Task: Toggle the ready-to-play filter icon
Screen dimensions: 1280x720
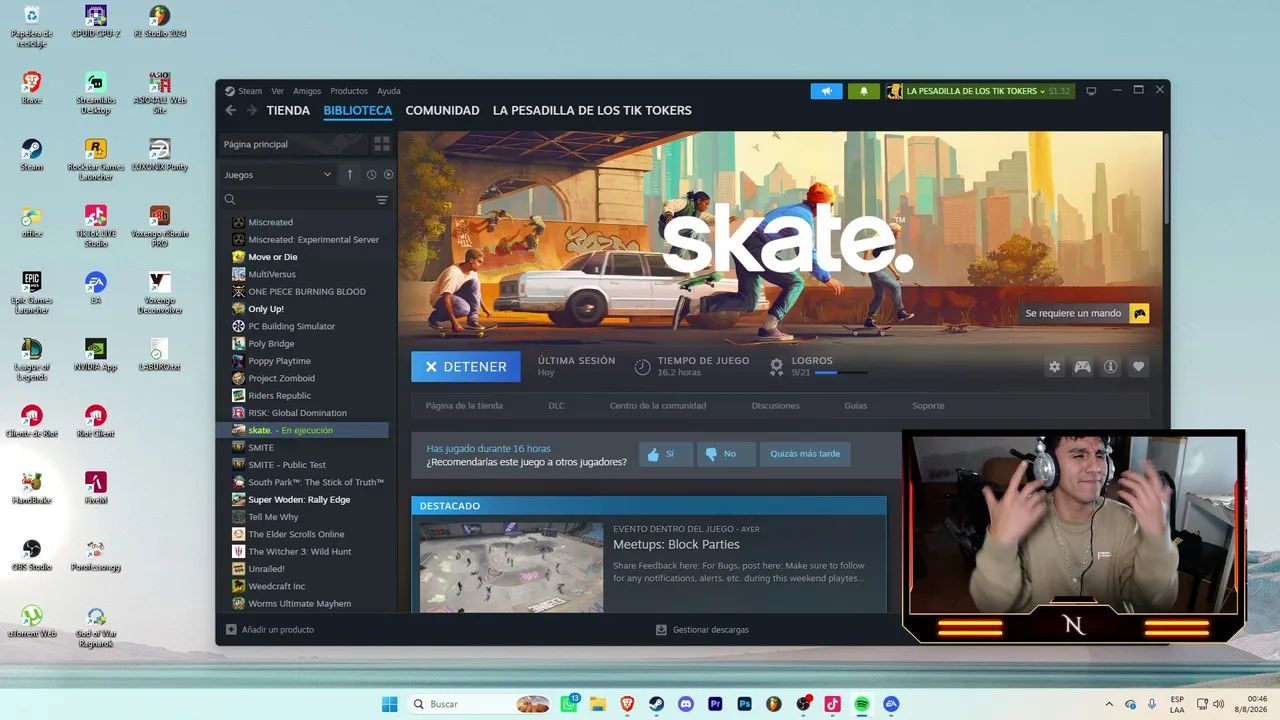Action: point(388,175)
